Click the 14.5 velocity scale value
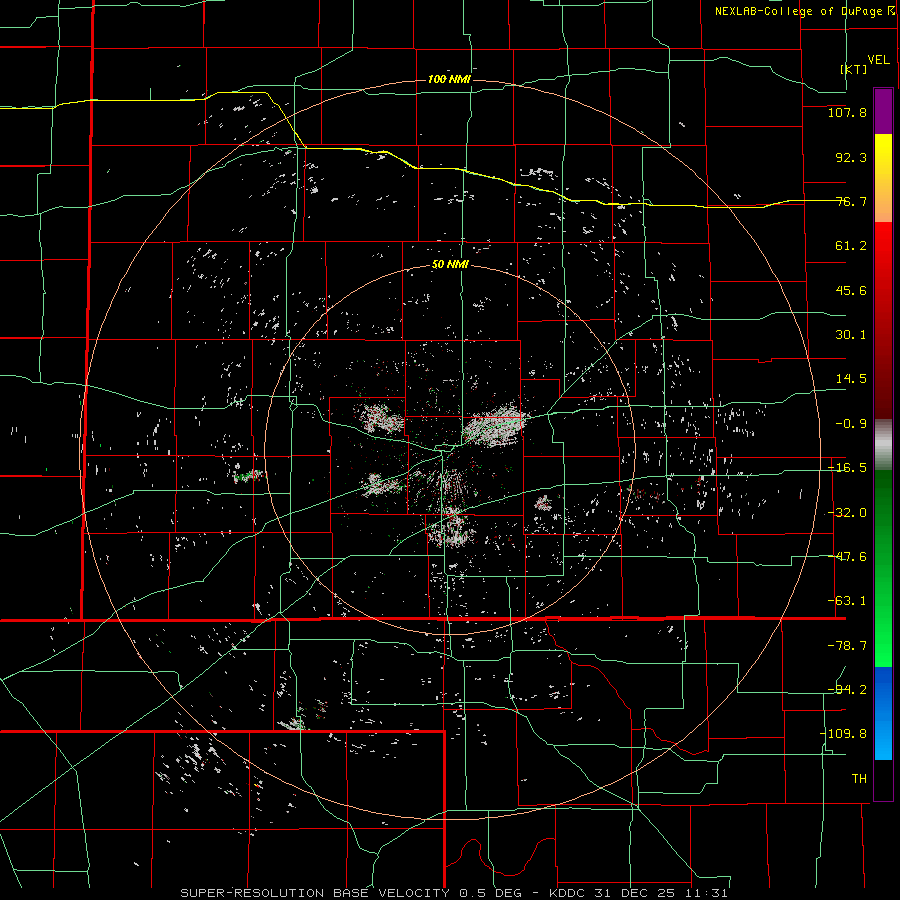 851,379
